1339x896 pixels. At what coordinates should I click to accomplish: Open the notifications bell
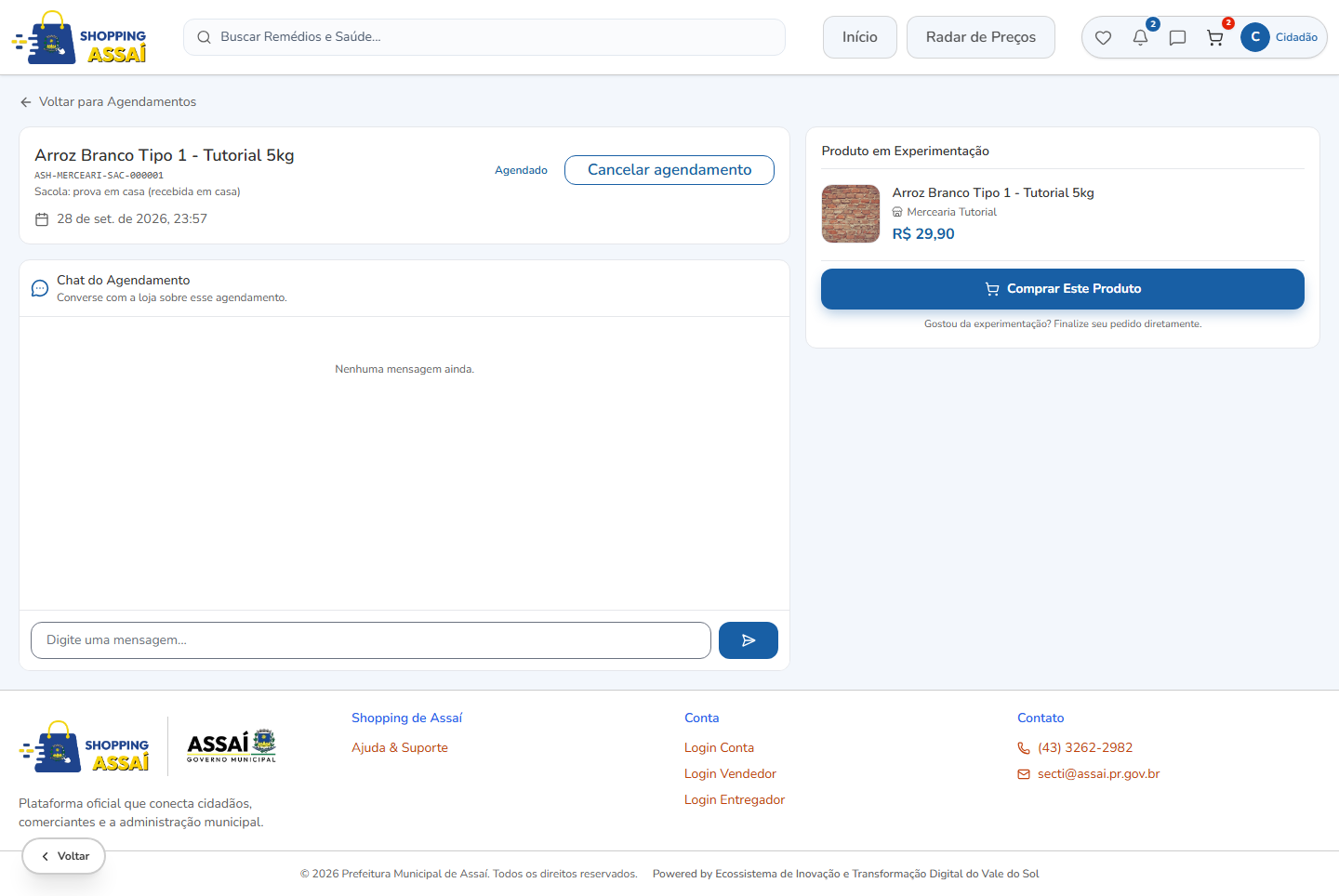coord(1140,38)
